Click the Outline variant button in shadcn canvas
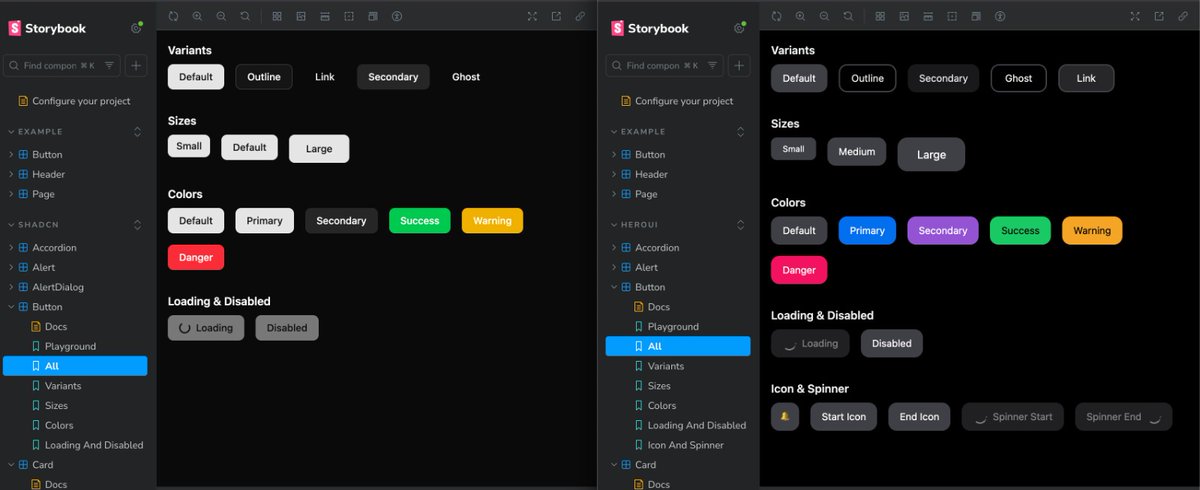This screenshot has width=1200, height=490. coord(264,77)
